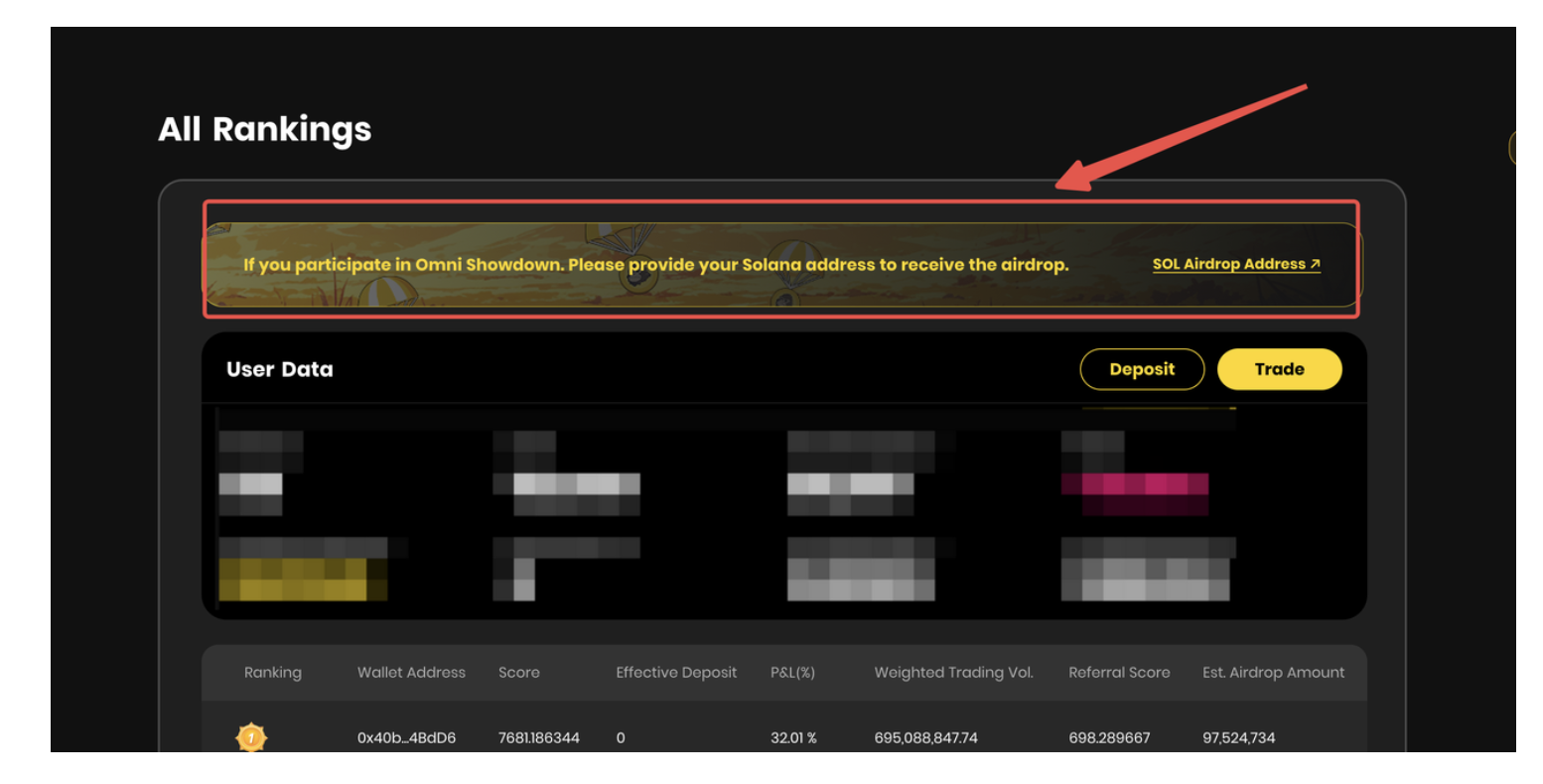Select the Ranking column header

(x=273, y=672)
